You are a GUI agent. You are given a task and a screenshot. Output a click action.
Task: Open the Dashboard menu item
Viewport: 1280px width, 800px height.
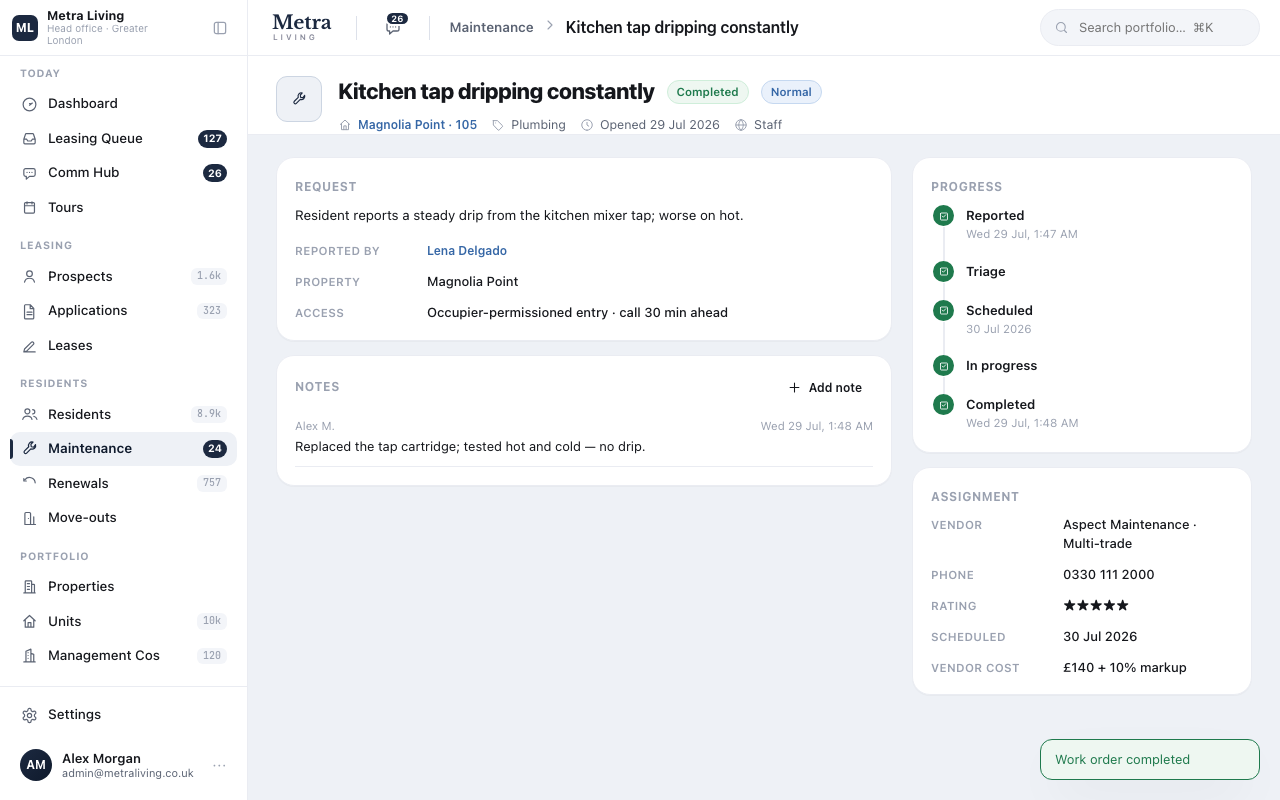(124, 104)
